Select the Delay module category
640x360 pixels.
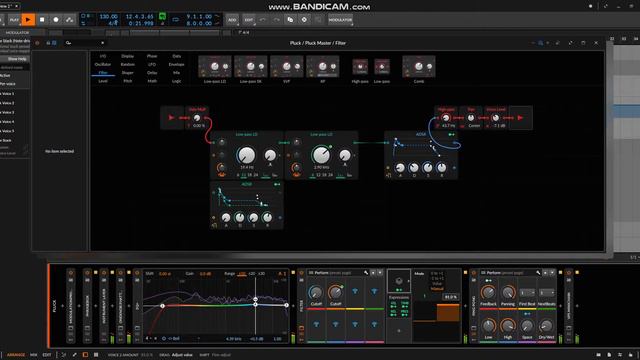[x=152, y=73]
